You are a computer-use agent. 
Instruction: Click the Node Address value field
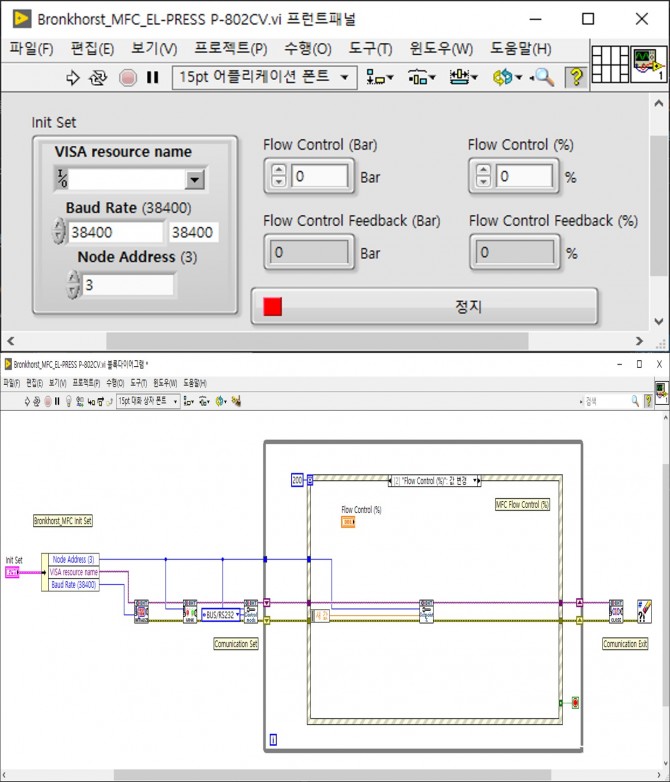point(128,285)
